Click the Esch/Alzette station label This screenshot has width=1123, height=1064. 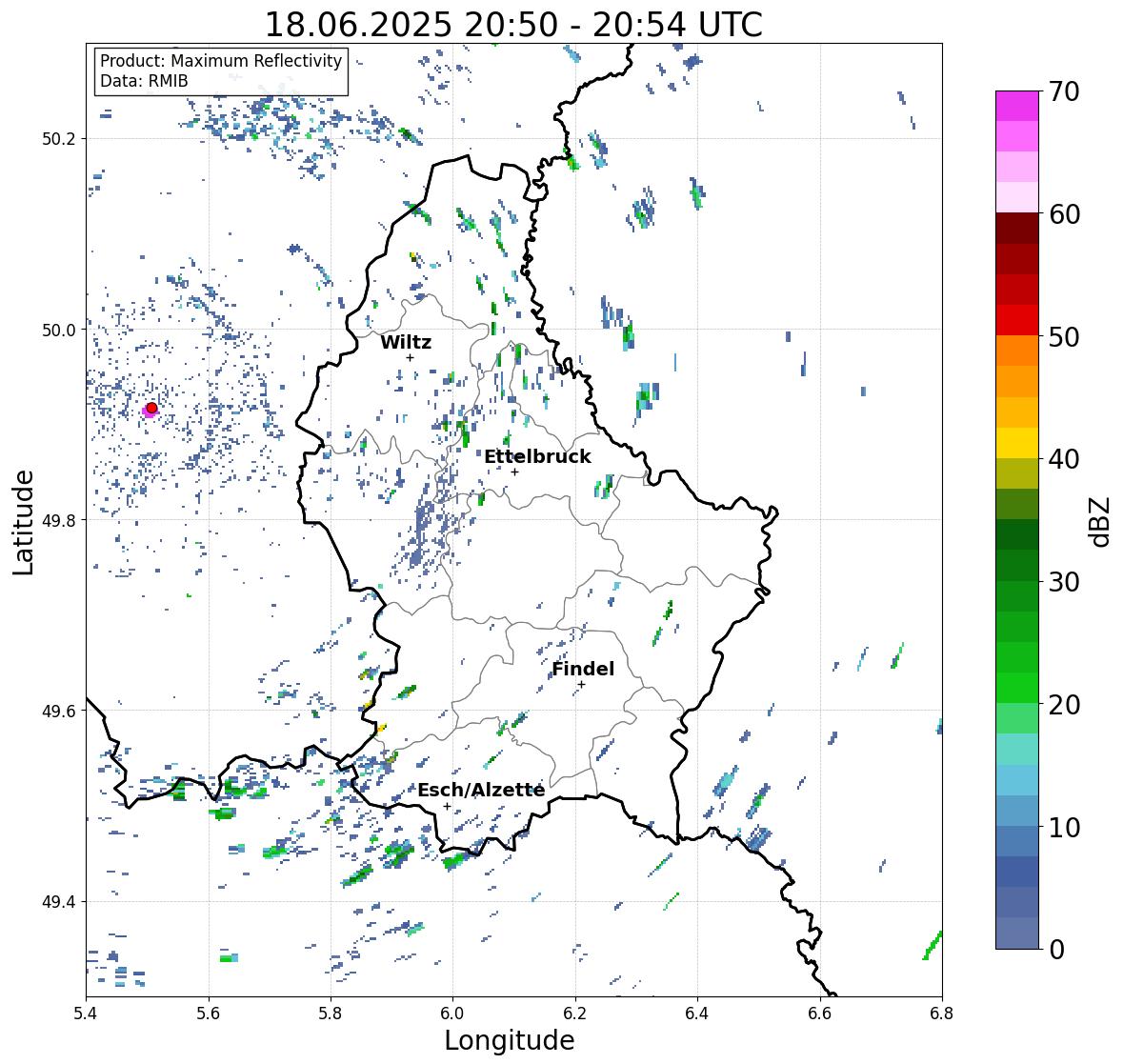[481, 790]
